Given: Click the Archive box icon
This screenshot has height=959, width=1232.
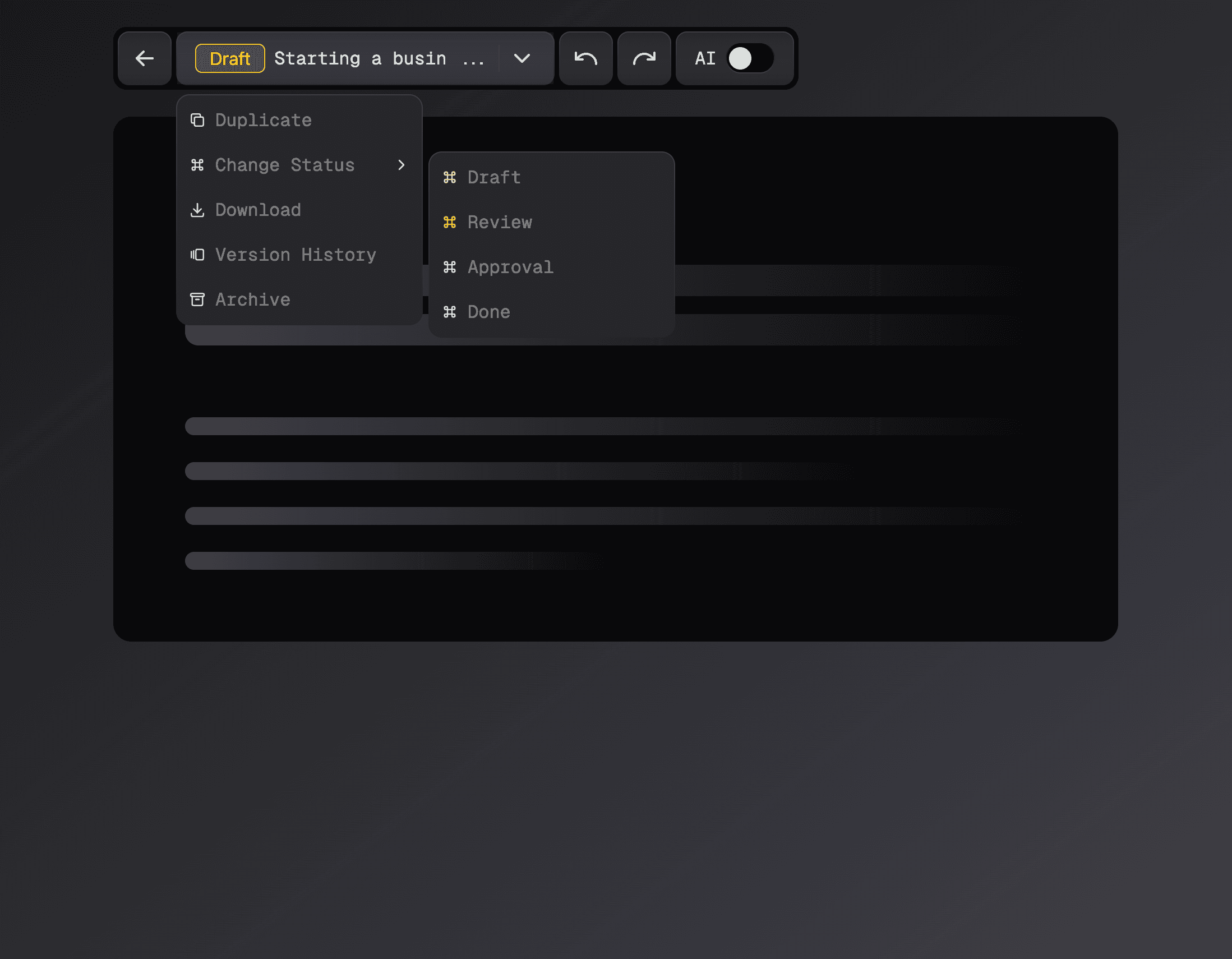Looking at the screenshot, I should (197, 299).
